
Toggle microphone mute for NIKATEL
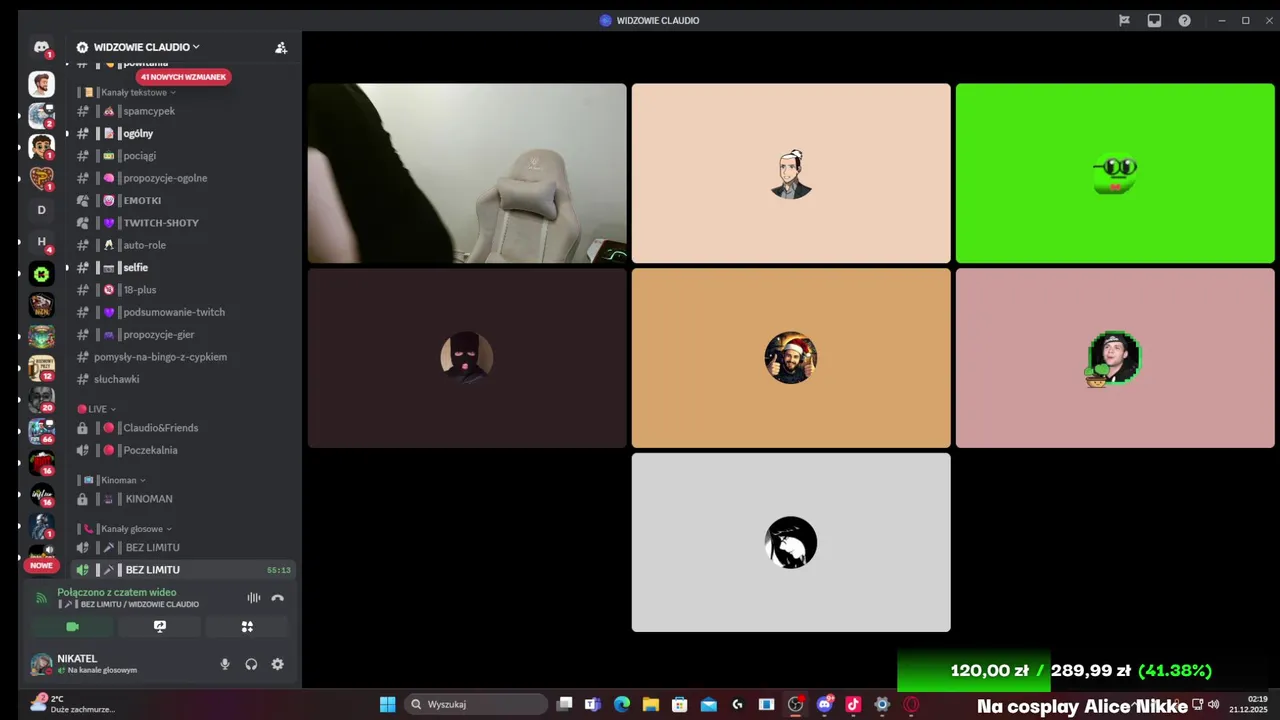[x=225, y=664]
